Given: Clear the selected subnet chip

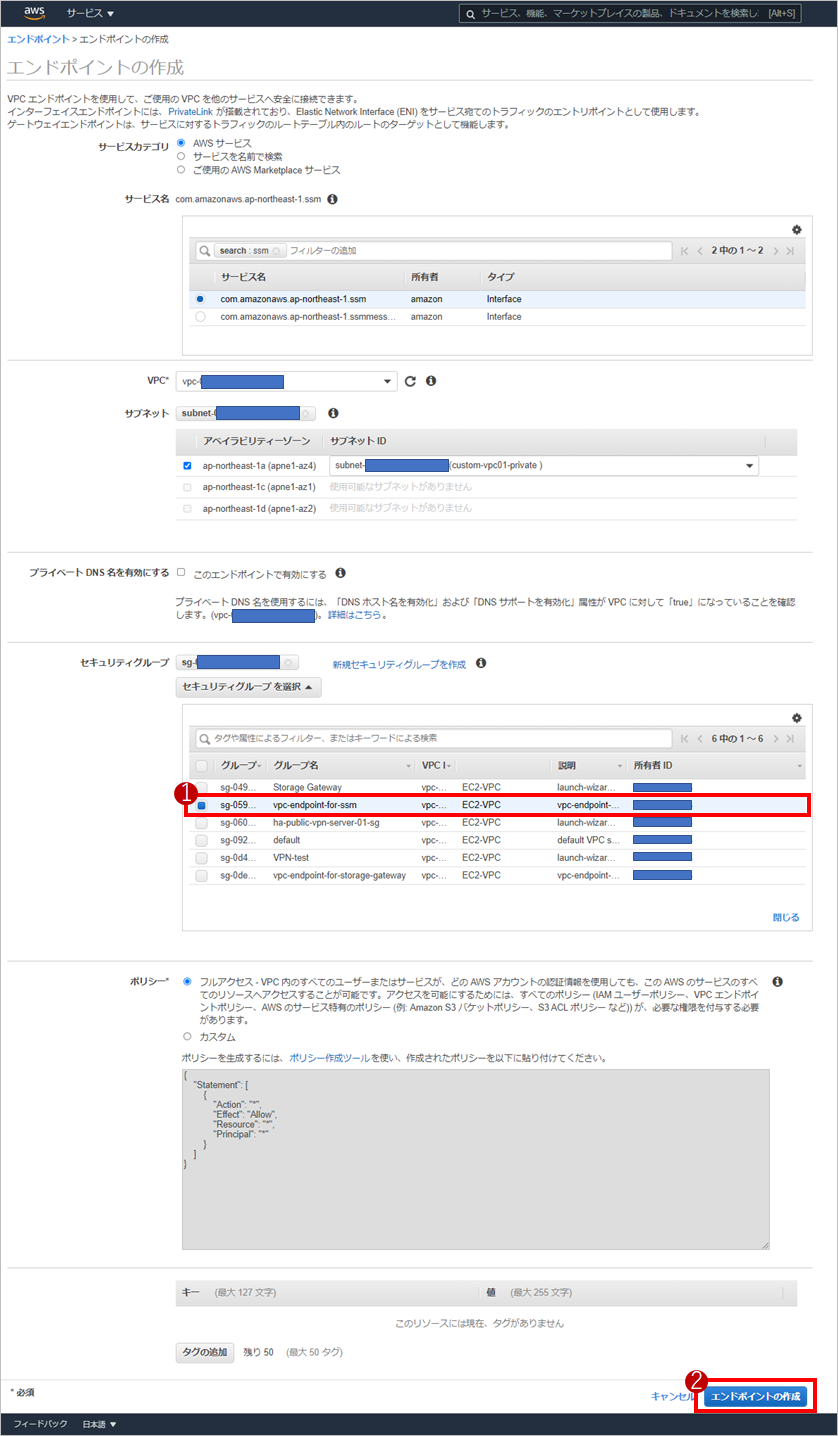Looking at the screenshot, I should pos(307,413).
